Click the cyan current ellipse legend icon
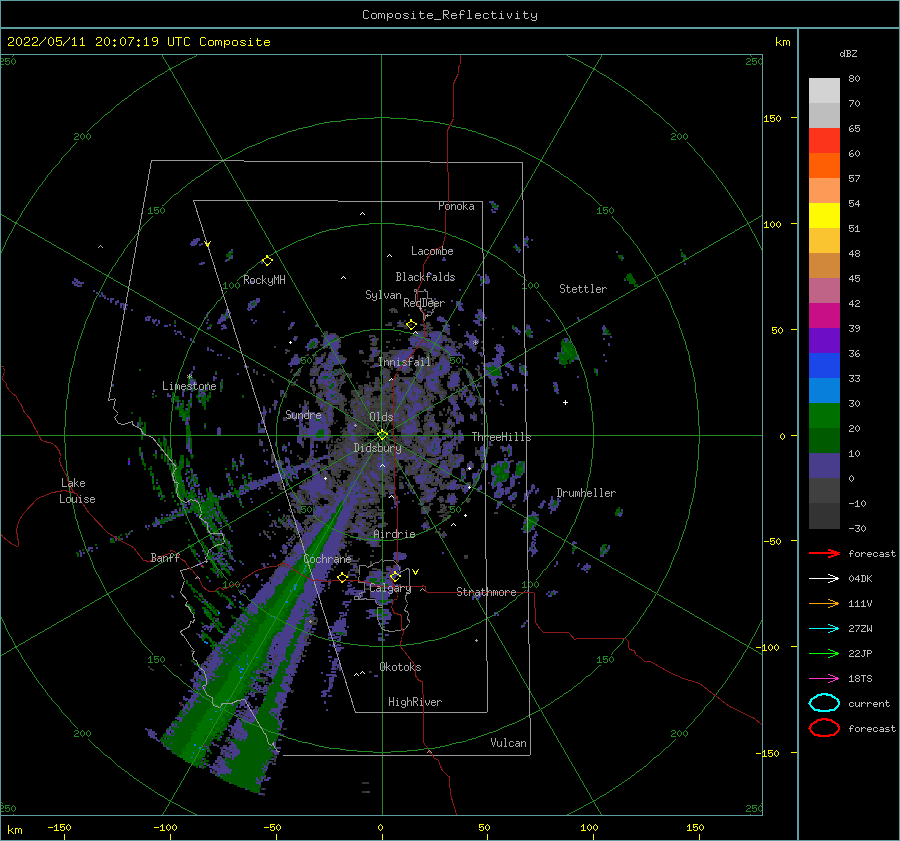This screenshot has height=841, width=900. (824, 703)
